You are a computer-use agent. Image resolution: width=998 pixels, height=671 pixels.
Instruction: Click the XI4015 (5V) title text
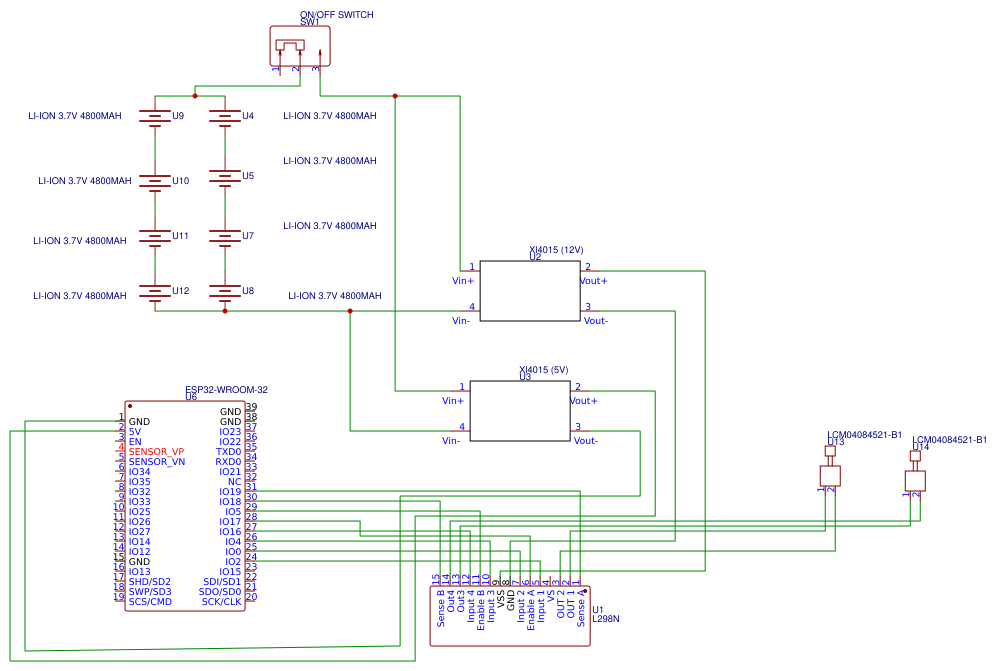(x=544, y=369)
